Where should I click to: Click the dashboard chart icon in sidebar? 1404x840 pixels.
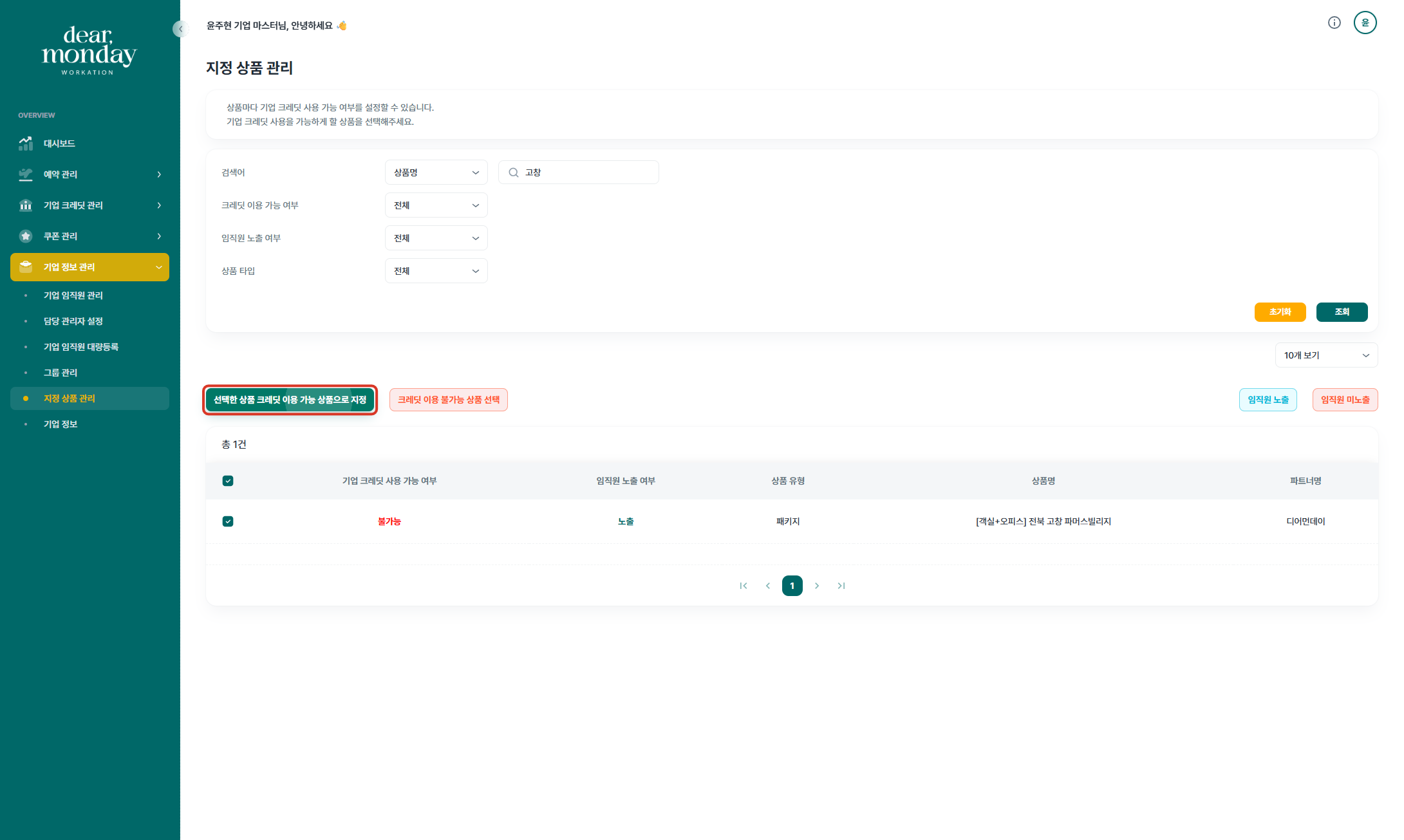26,144
